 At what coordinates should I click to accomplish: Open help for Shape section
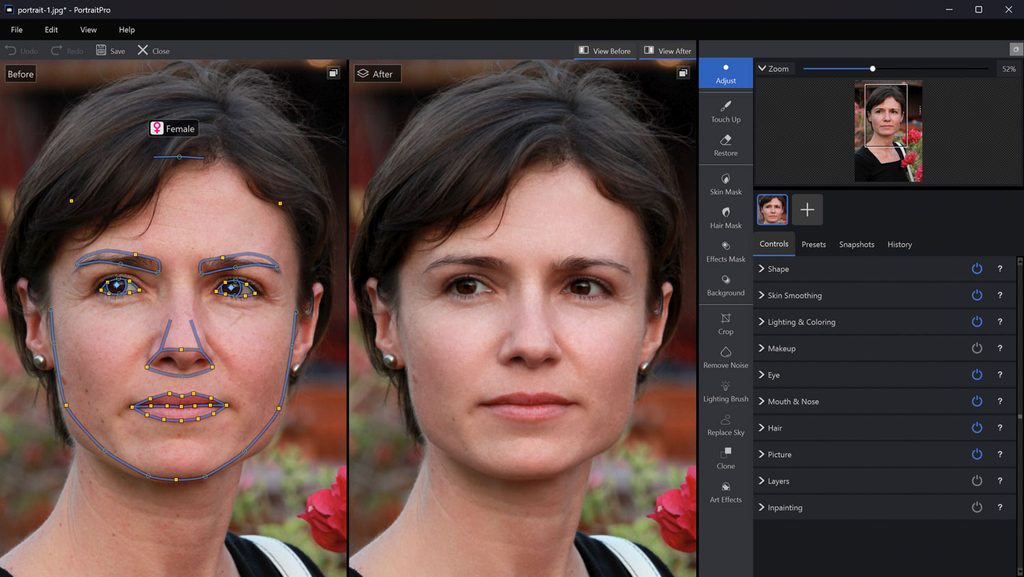1000,269
